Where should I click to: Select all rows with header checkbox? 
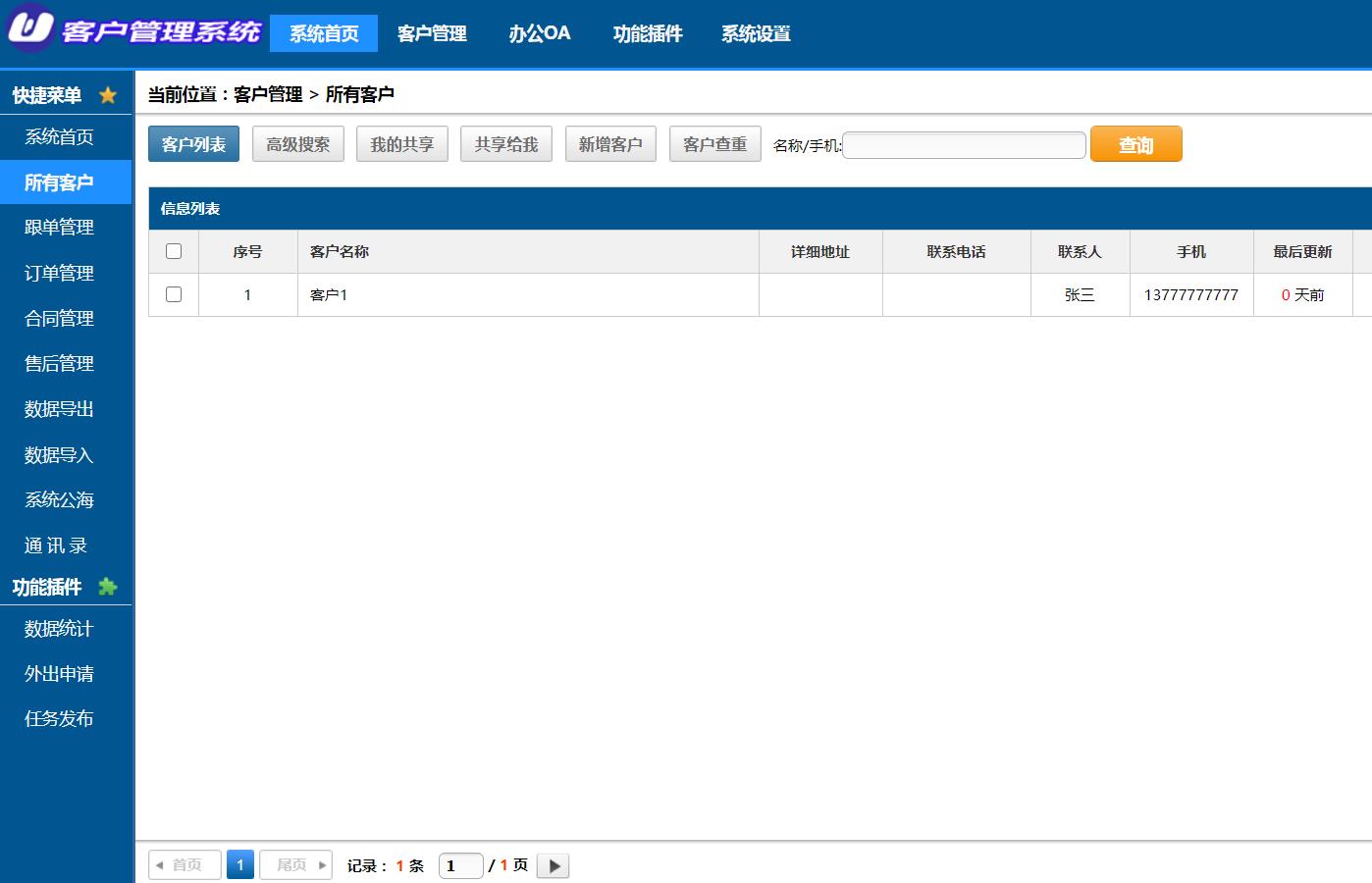coord(174,251)
